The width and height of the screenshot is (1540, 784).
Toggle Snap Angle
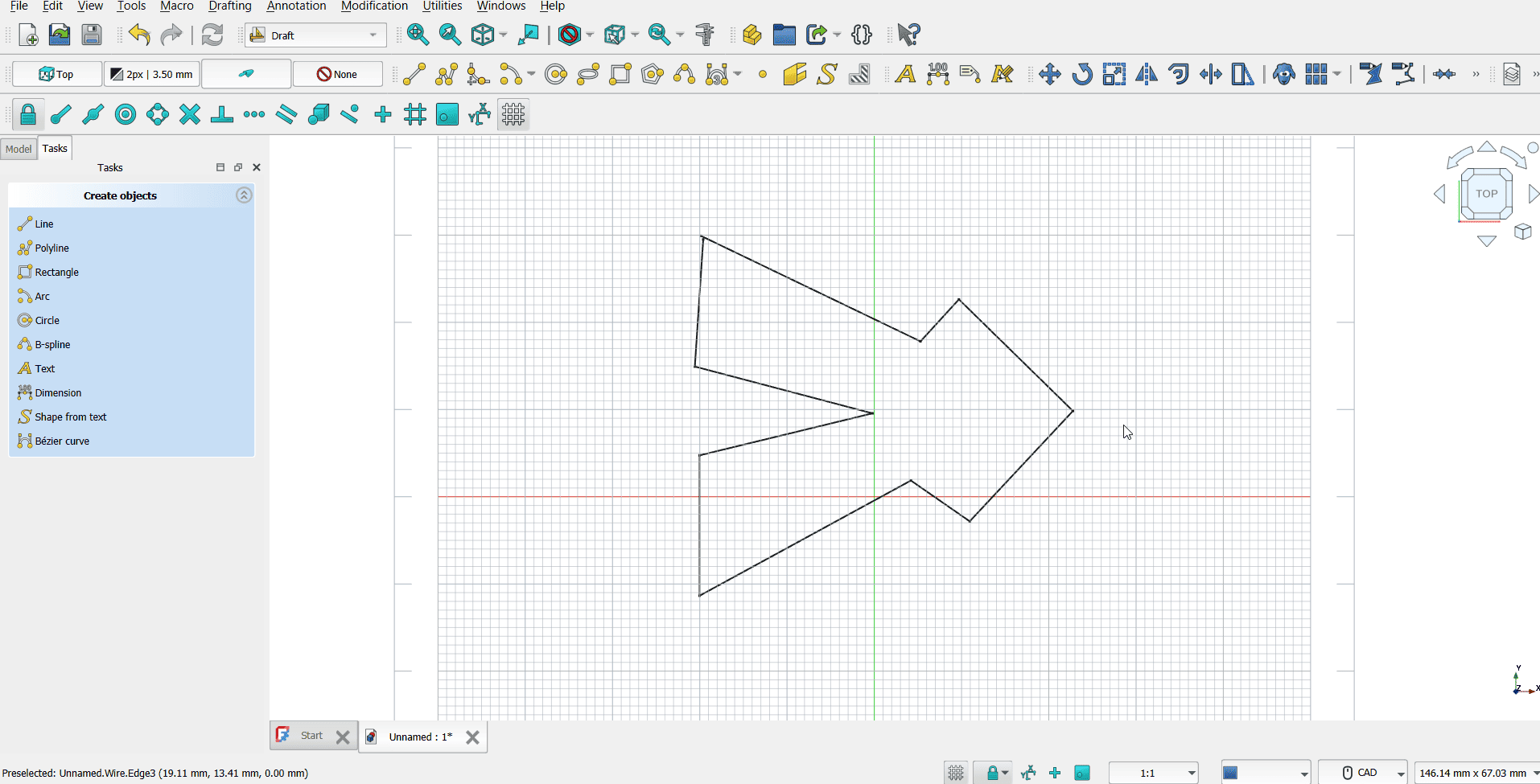click(157, 115)
